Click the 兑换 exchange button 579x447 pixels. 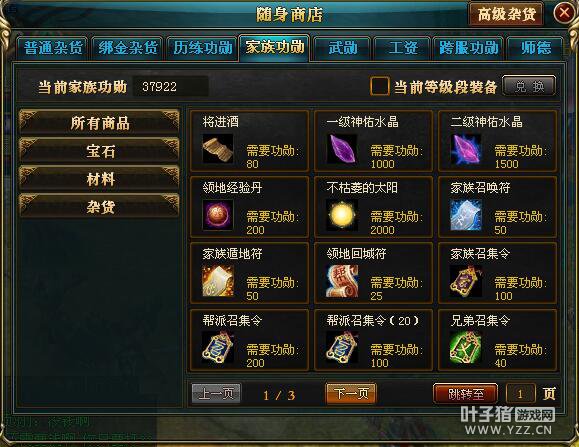(x=529, y=86)
